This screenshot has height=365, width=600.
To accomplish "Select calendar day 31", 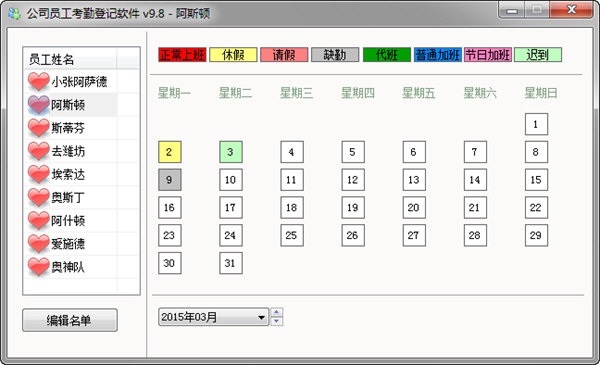I will pos(231,263).
